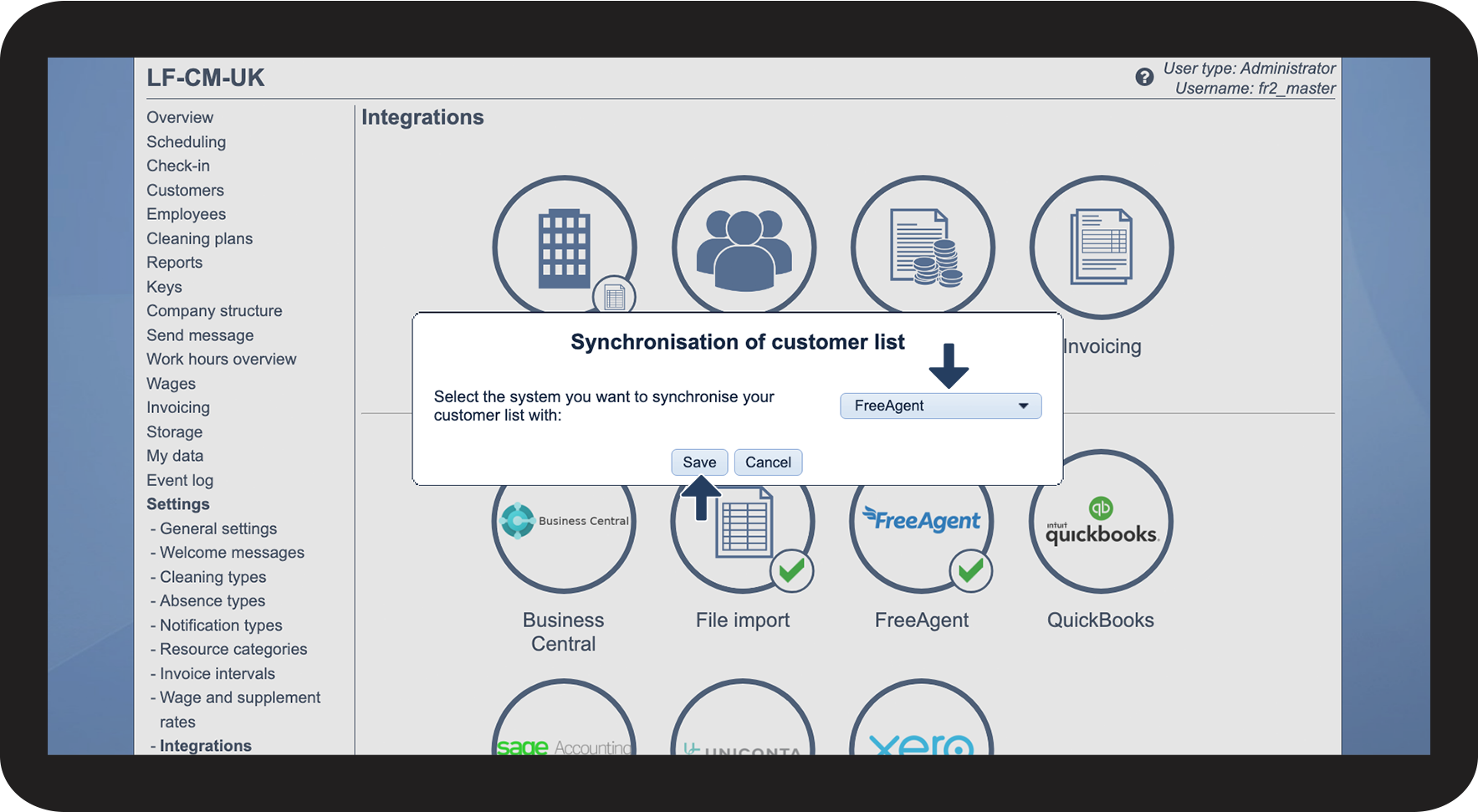Open the help question mark icon
Viewport: 1478px width, 812px height.
(1144, 77)
